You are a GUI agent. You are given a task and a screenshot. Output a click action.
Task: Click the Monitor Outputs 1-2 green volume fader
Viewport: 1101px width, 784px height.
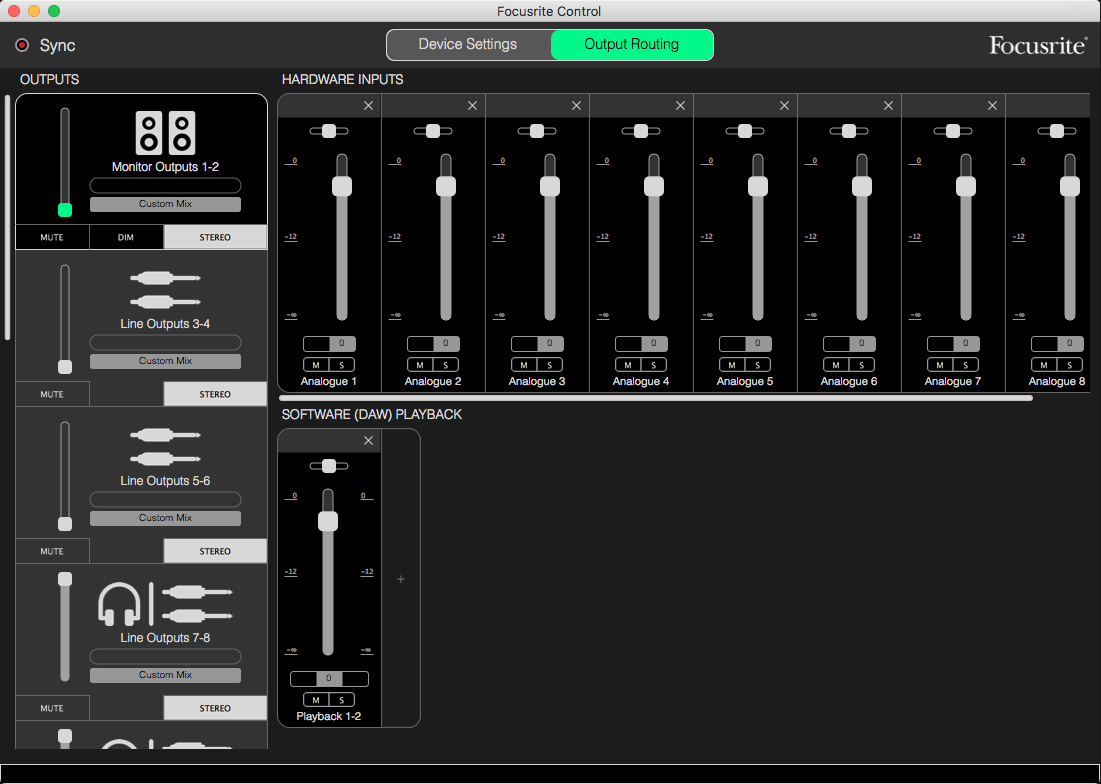[x=65, y=209]
